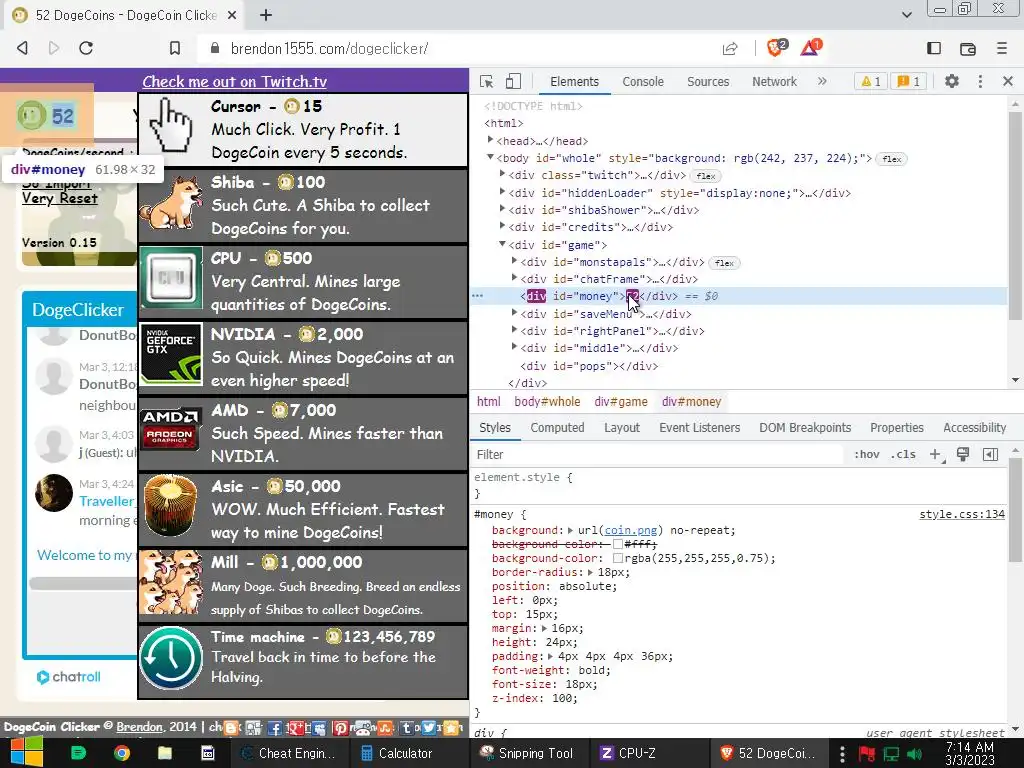The width and height of the screenshot is (1024, 768).
Task: Open the tab search dropdown arrow
Action: pyautogui.click(x=906, y=14)
